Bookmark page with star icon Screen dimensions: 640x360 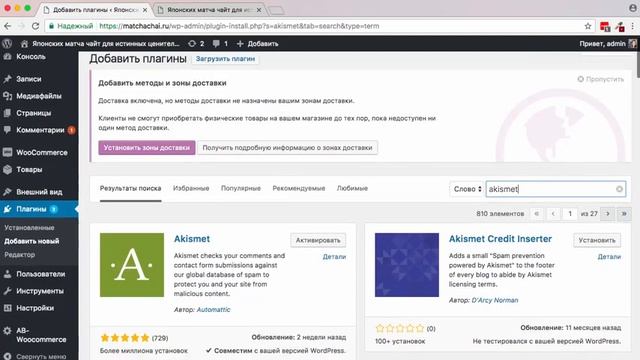pos(588,26)
